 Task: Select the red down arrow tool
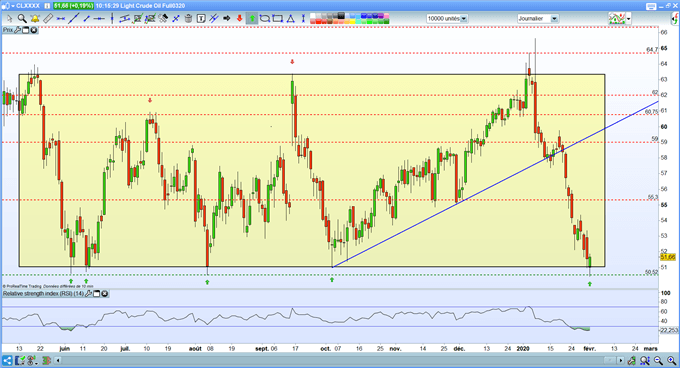pyautogui.click(x=239, y=19)
